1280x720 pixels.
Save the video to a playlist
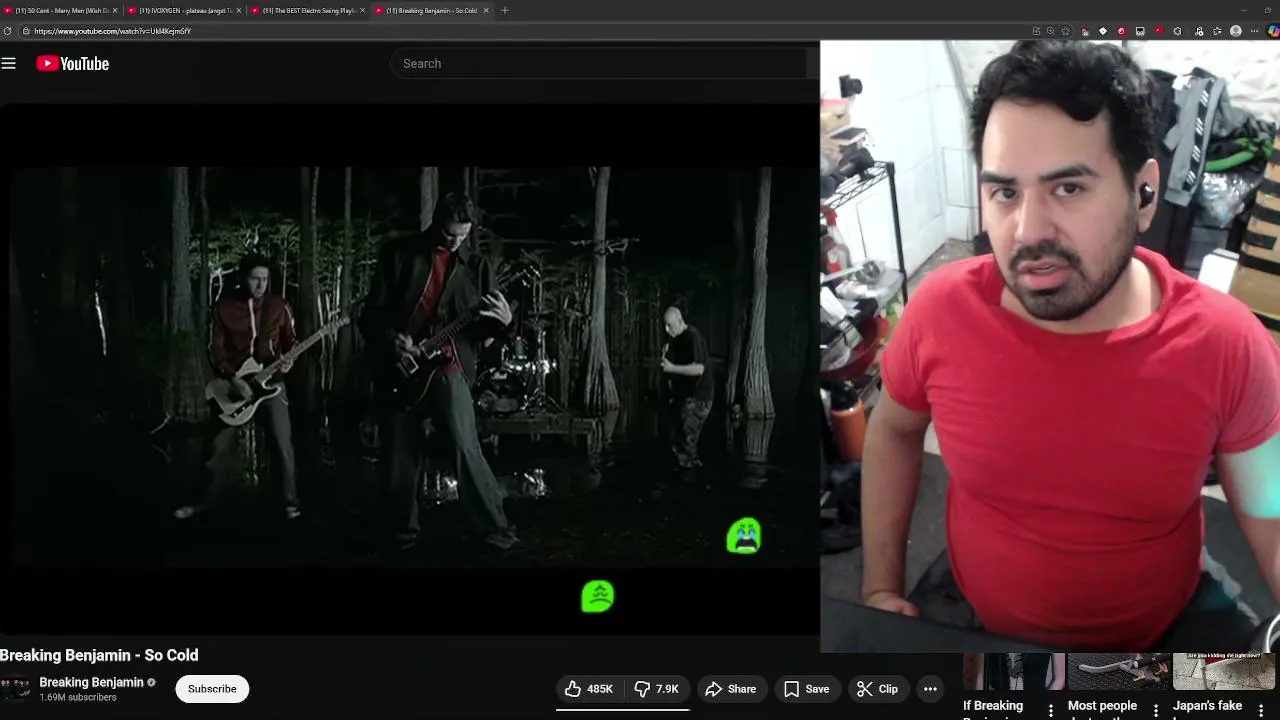[806, 689]
